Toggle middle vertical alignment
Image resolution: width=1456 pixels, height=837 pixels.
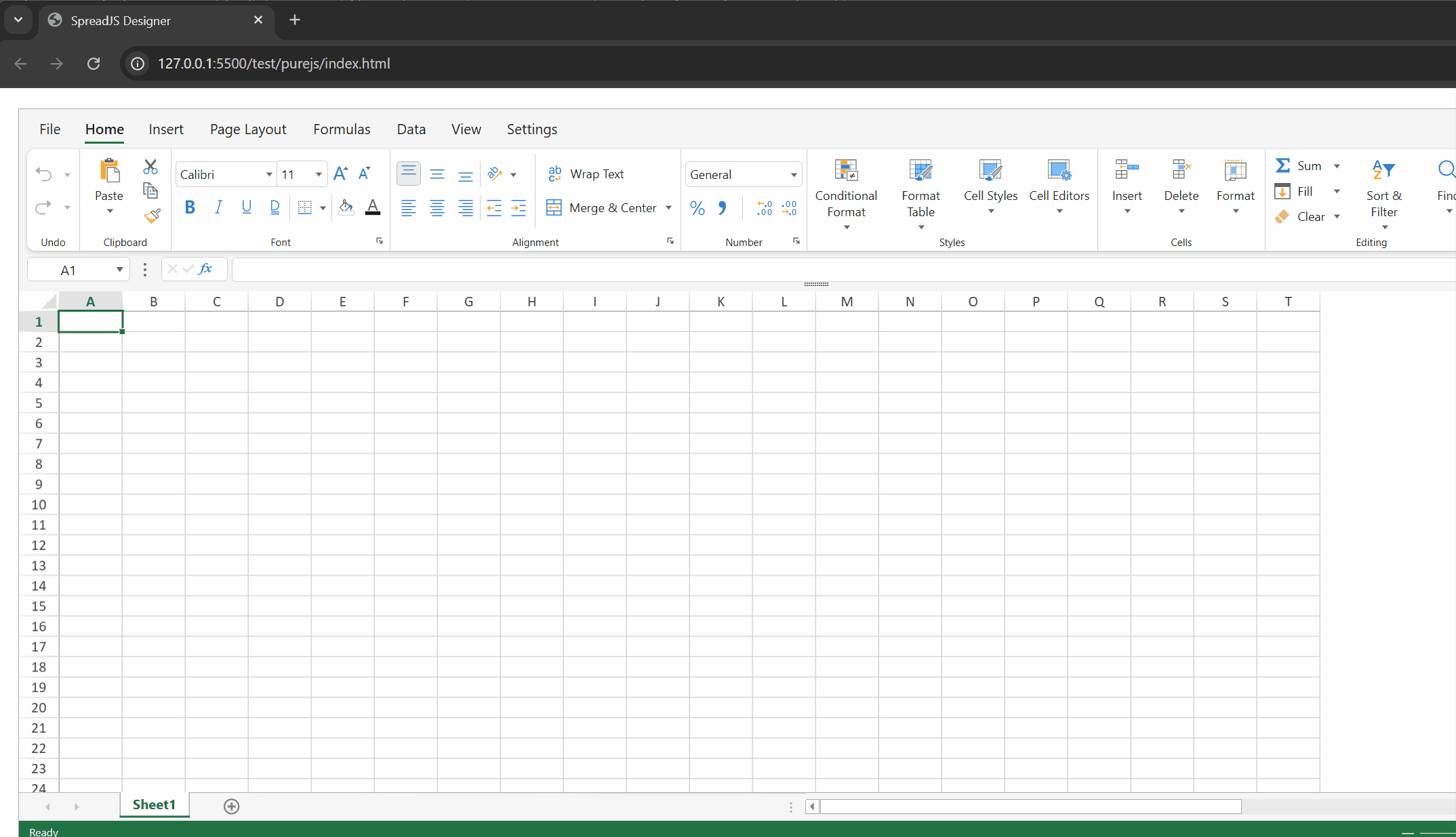pos(437,174)
